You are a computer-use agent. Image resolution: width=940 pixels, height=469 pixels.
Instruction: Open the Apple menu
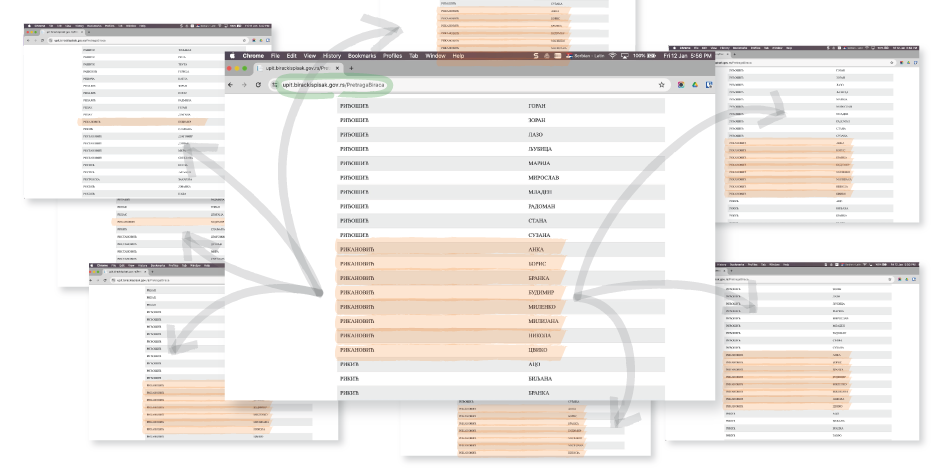pyautogui.click(x=233, y=56)
